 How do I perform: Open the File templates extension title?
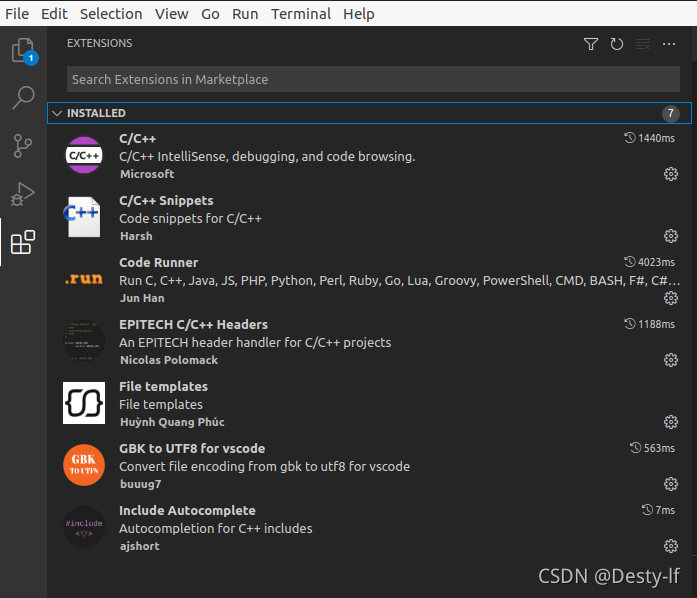coord(163,386)
